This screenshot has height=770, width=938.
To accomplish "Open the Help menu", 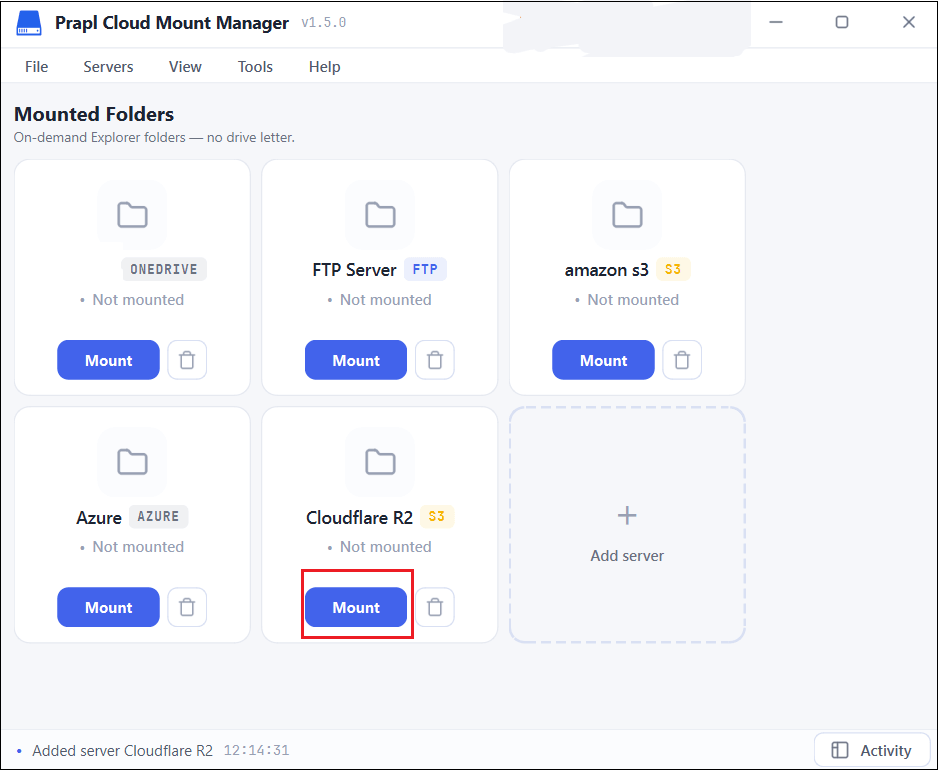I will 324,66.
